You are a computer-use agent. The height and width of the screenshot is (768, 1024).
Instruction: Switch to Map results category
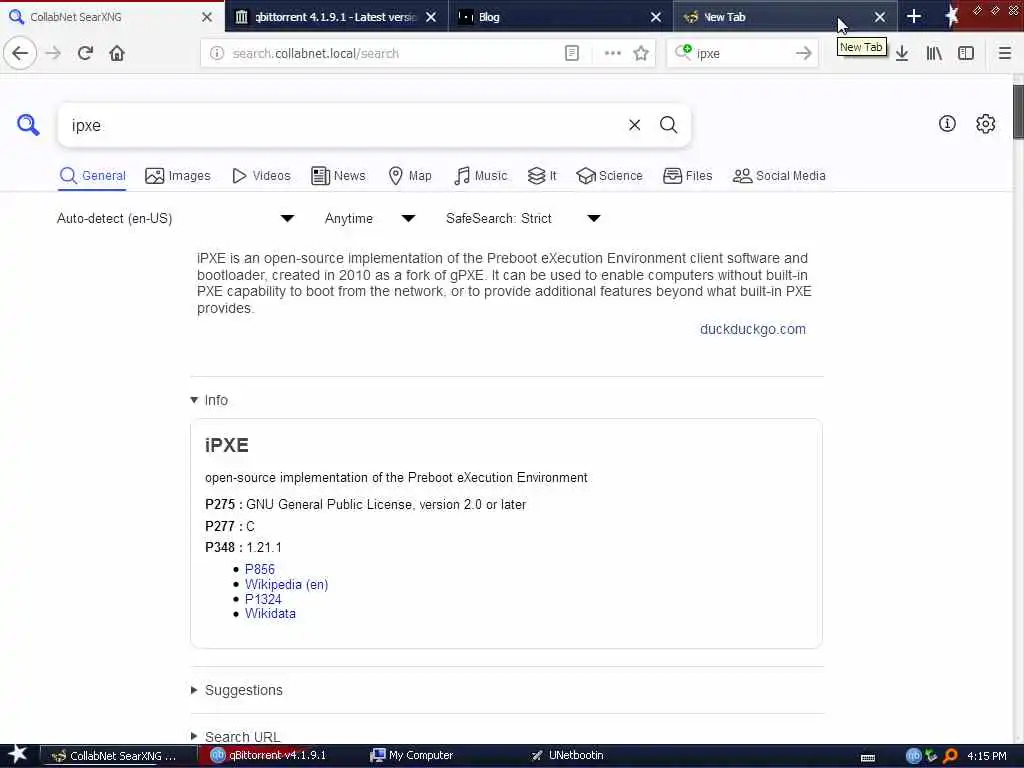410,176
